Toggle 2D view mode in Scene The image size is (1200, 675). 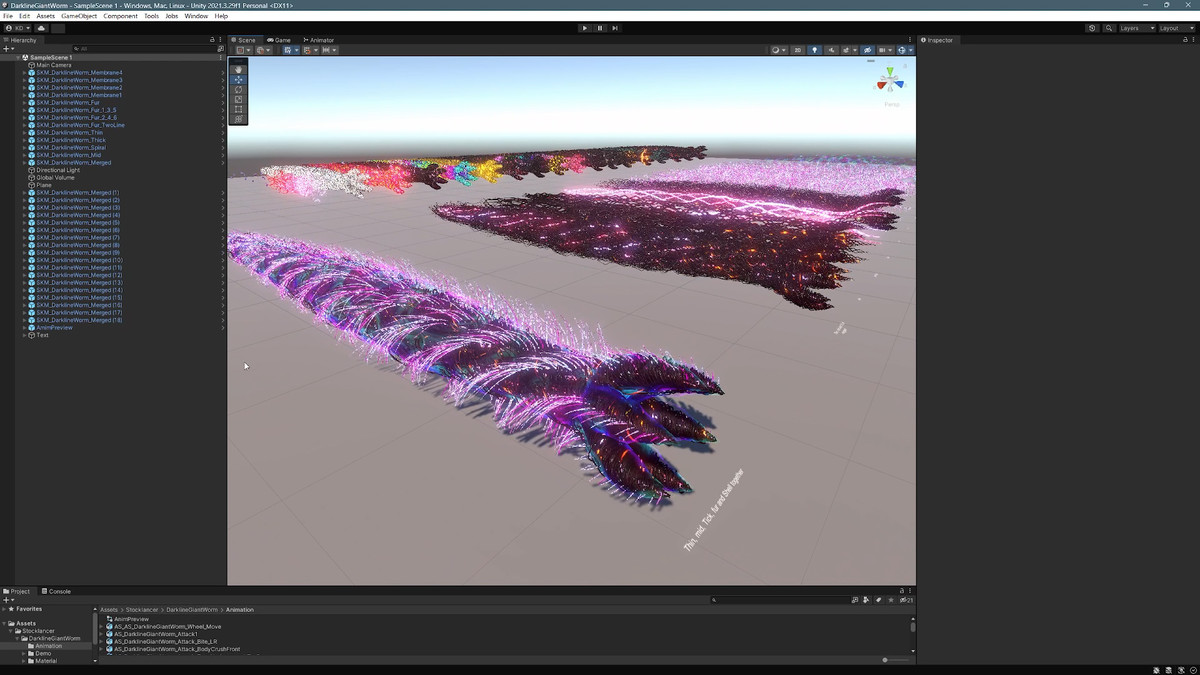797,50
